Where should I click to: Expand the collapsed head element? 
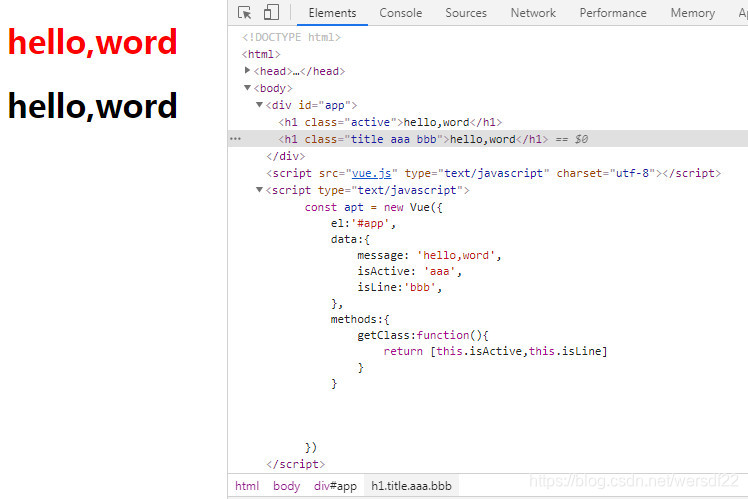(247, 71)
